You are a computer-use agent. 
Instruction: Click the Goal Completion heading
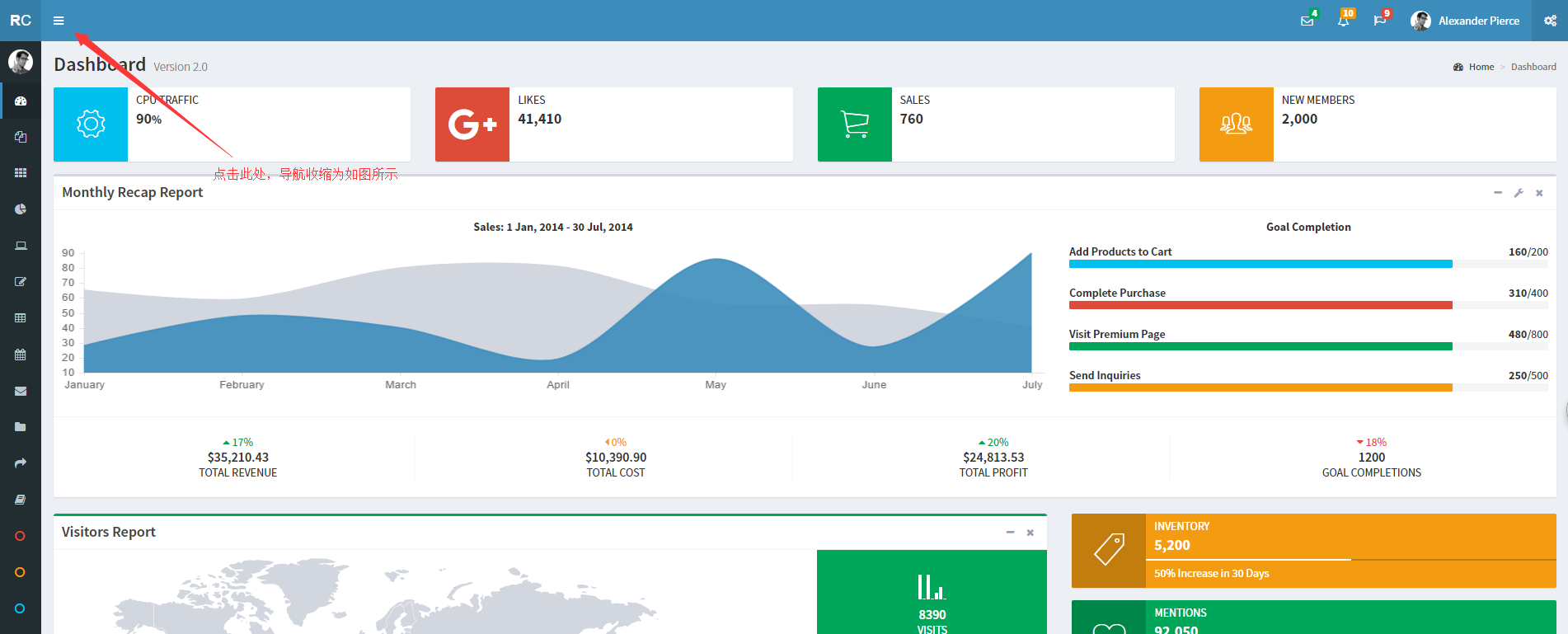pos(1308,227)
